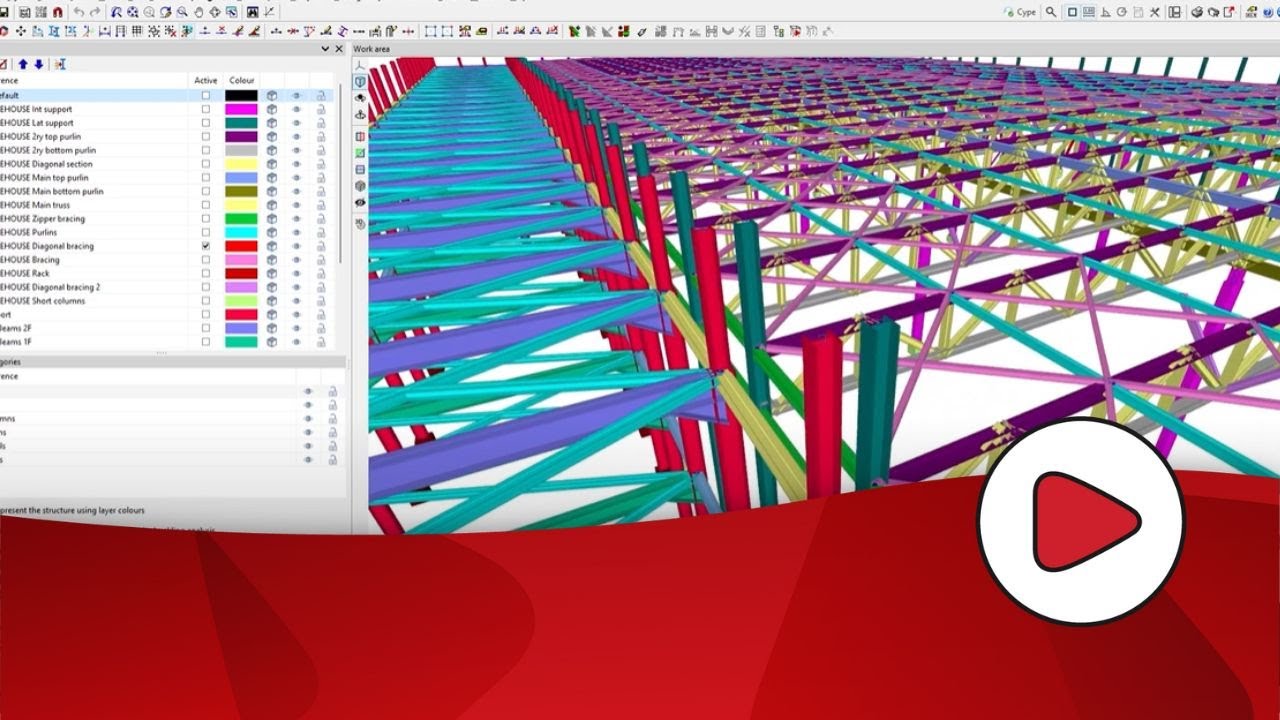Click the Redo arrow icon
Screen dimensions: 1280x720
click(x=96, y=11)
